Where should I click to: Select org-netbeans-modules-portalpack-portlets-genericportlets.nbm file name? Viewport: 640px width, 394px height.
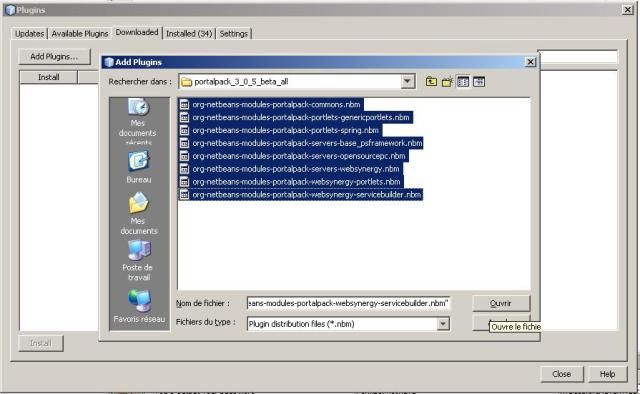pos(301,118)
